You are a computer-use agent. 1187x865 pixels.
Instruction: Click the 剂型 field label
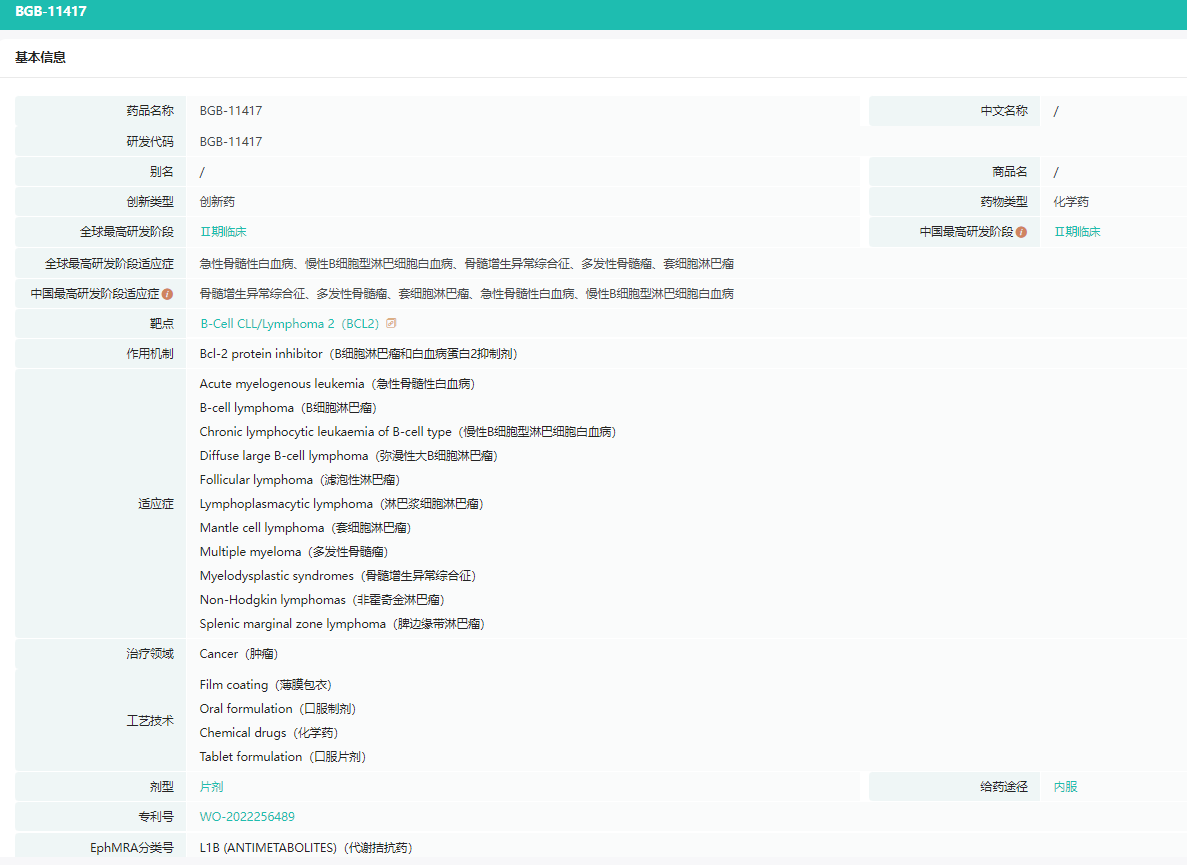161,787
